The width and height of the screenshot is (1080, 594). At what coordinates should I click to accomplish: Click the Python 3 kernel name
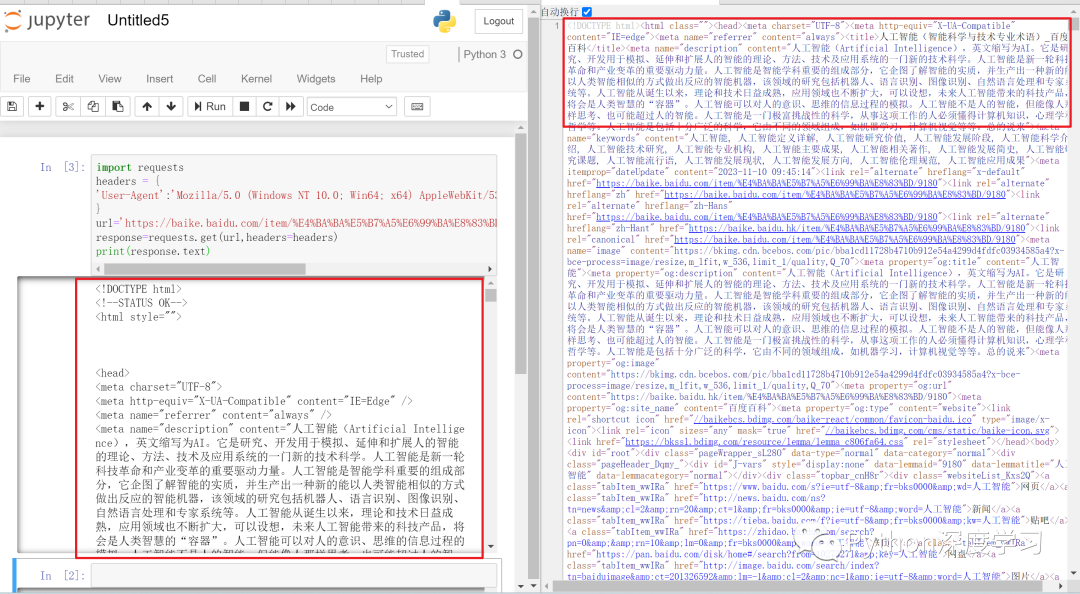484,54
